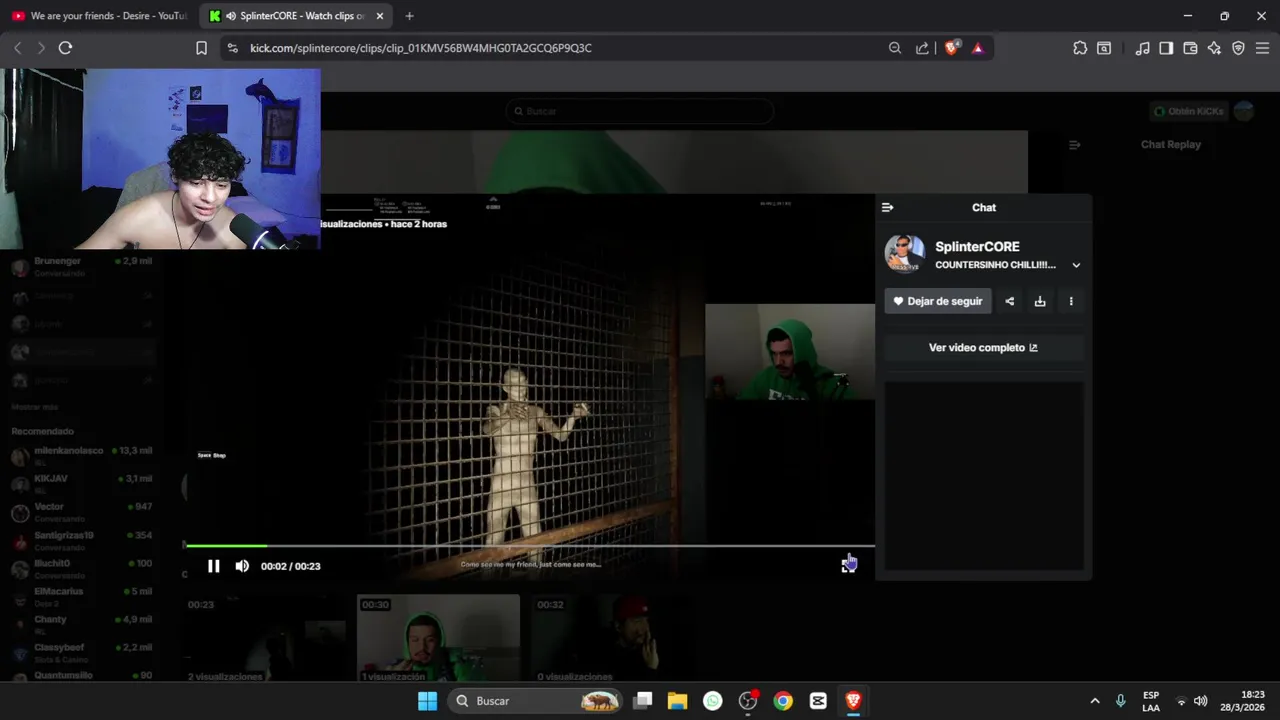The width and height of the screenshot is (1280, 720).
Task: Open the Brave main menu
Action: pos(1262,48)
